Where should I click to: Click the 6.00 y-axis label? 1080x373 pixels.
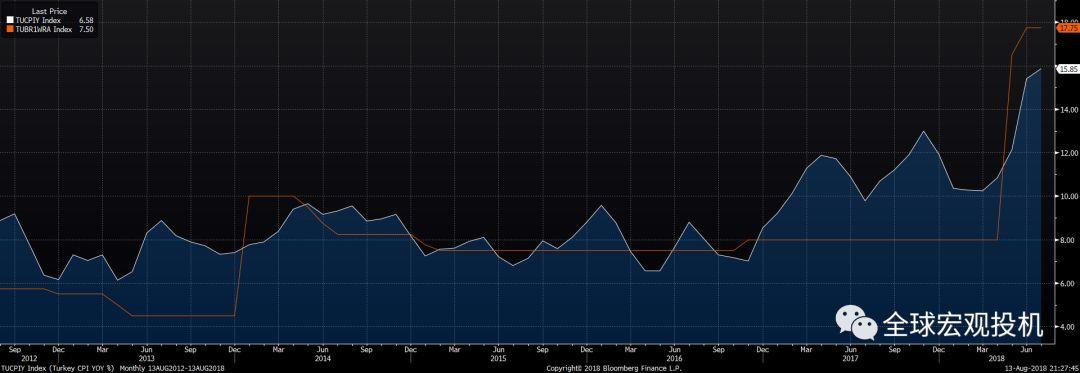click(x=1068, y=284)
